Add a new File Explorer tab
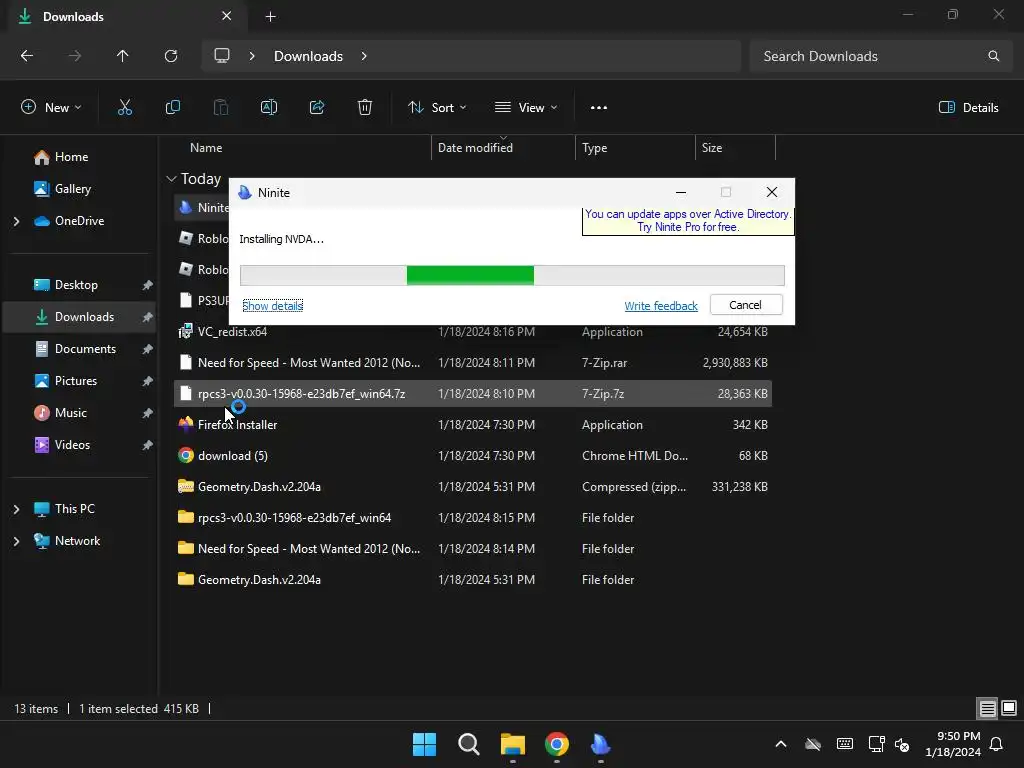Screen dimensions: 1024x768 [x=270, y=17]
